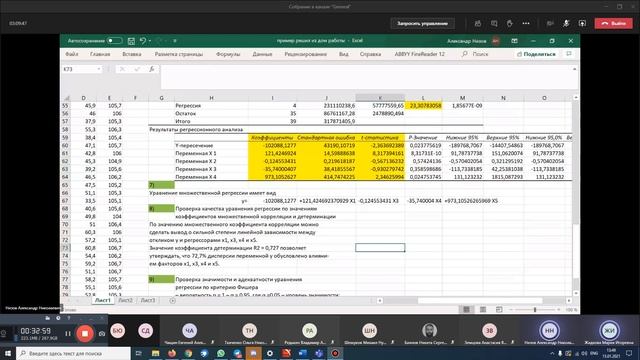
Task: Open the comments icon beside Поделиться
Action: (569, 54)
